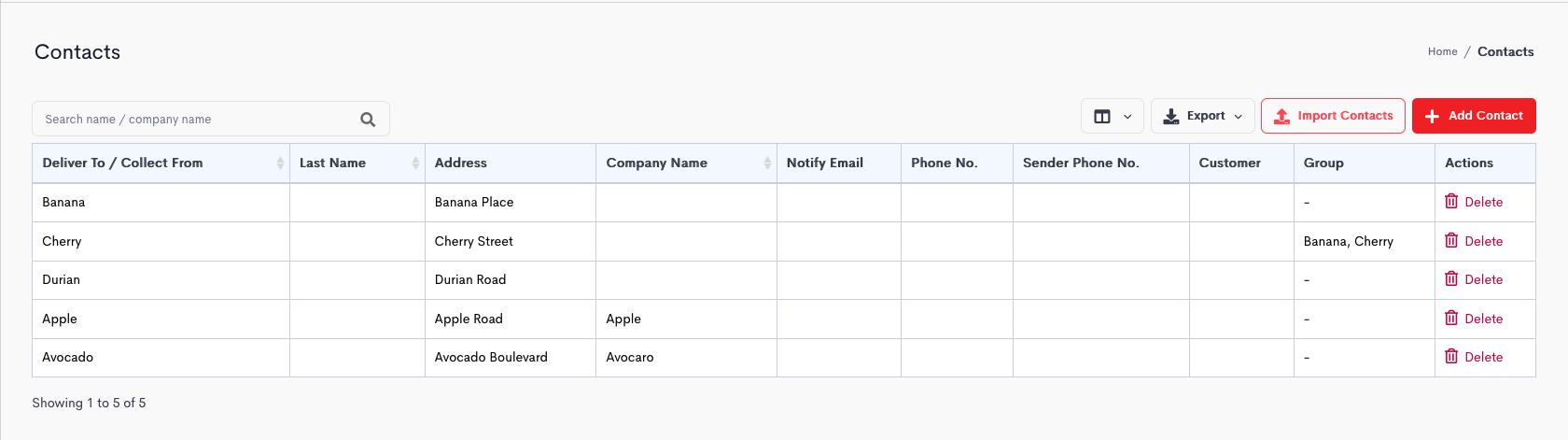Click trash icon in Cherry row

[1451, 240]
